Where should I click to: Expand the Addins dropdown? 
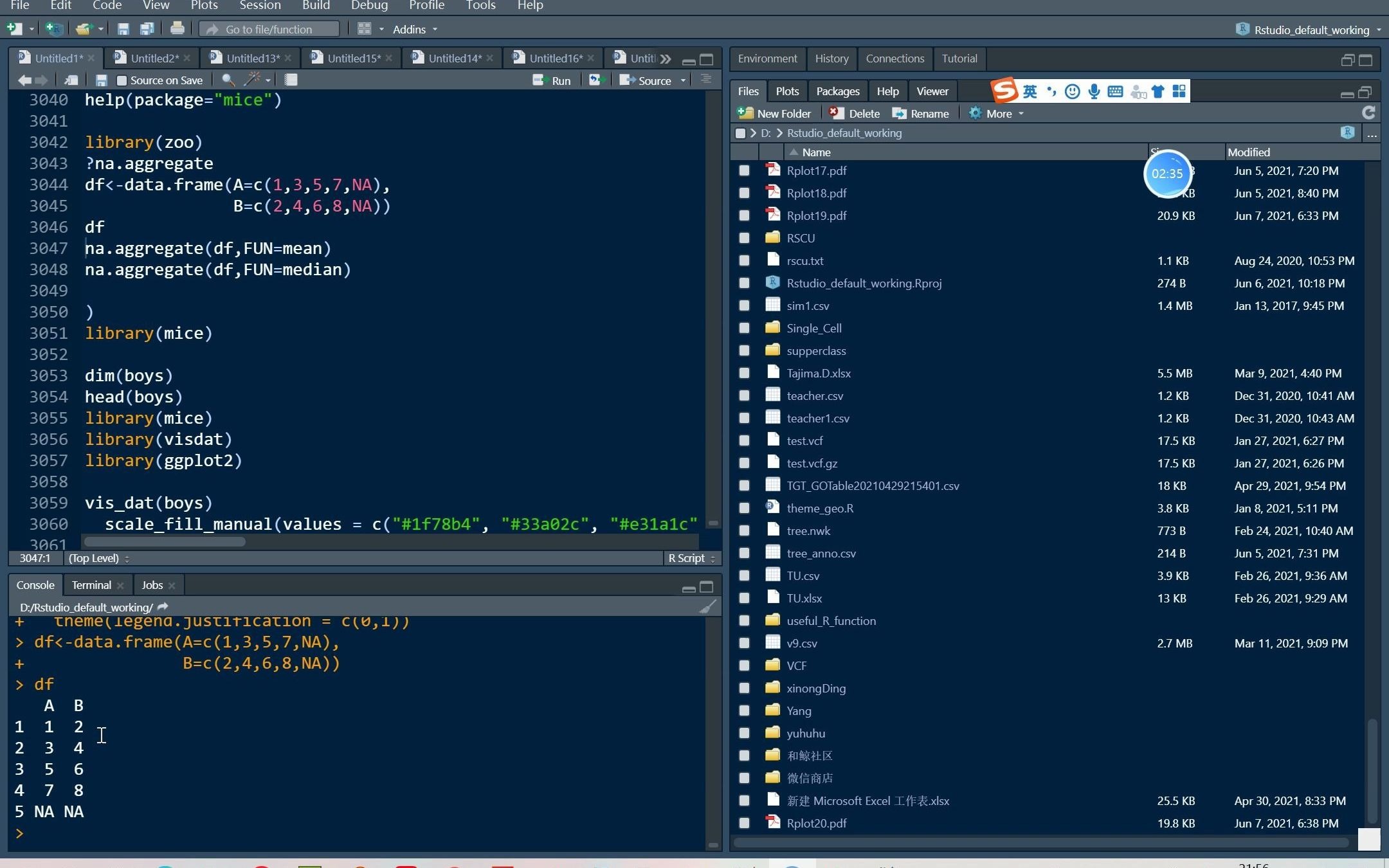pyautogui.click(x=415, y=30)
